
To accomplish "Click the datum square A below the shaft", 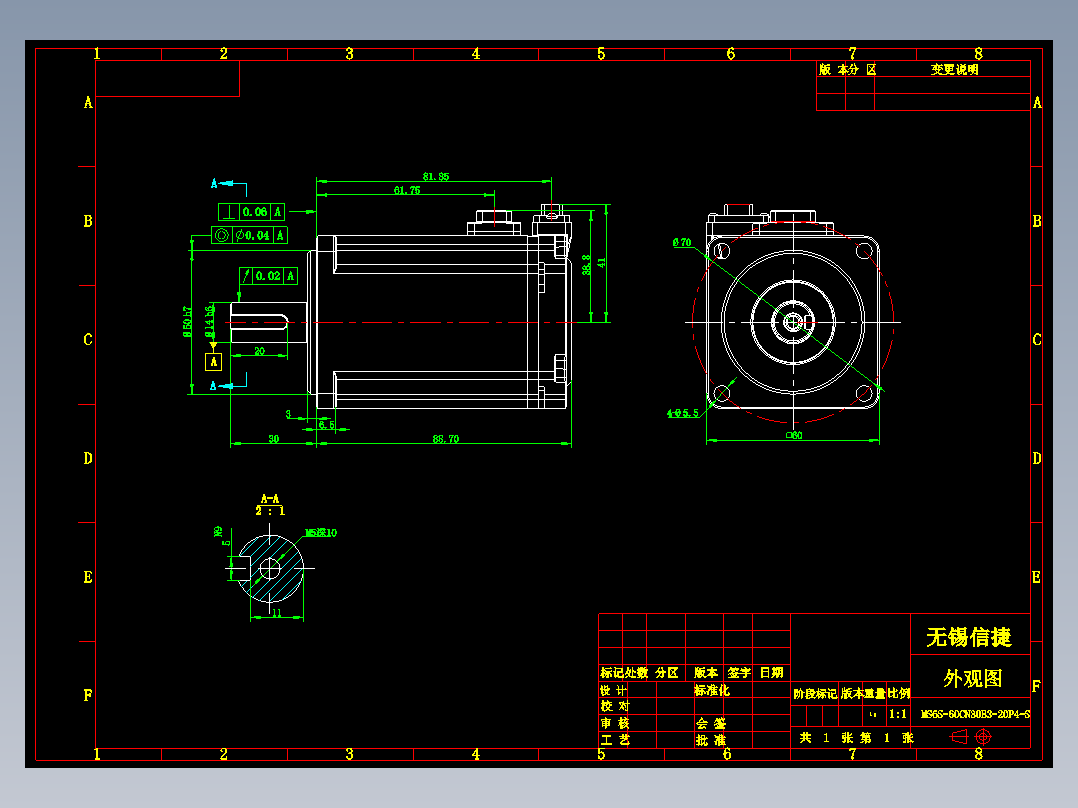I will [x=213, y=361].
